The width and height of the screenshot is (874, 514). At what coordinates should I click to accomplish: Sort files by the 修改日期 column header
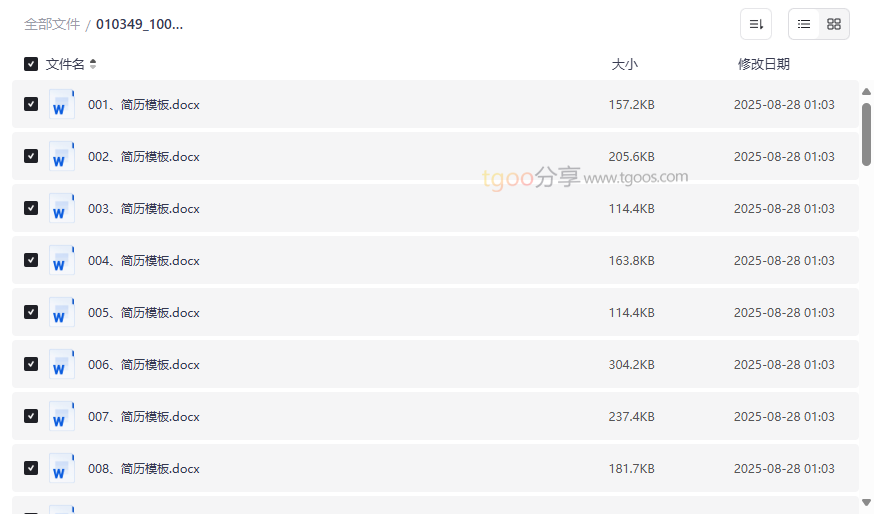pos(763,64)
